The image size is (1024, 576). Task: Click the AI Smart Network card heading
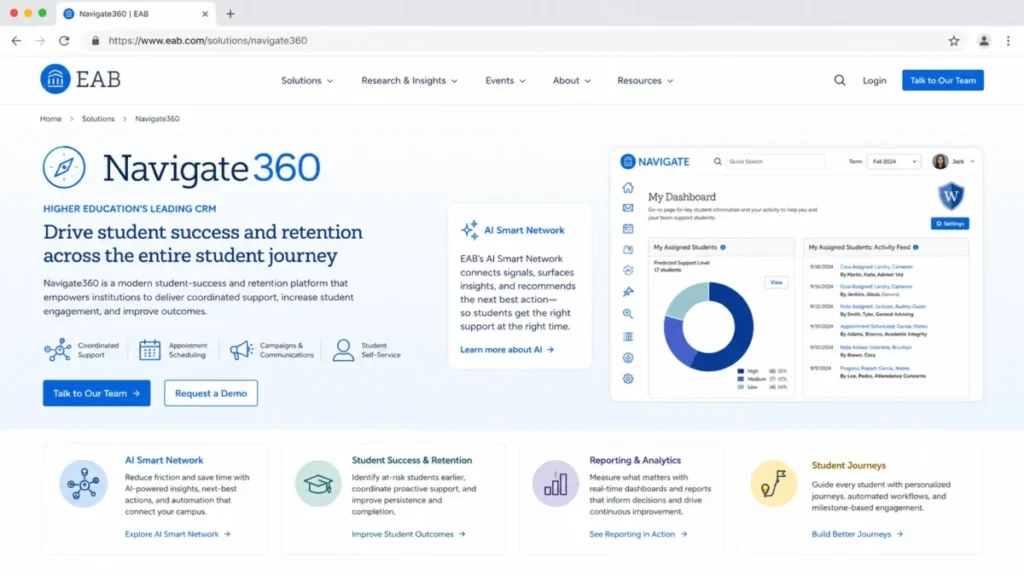click(x=164, y=460)
